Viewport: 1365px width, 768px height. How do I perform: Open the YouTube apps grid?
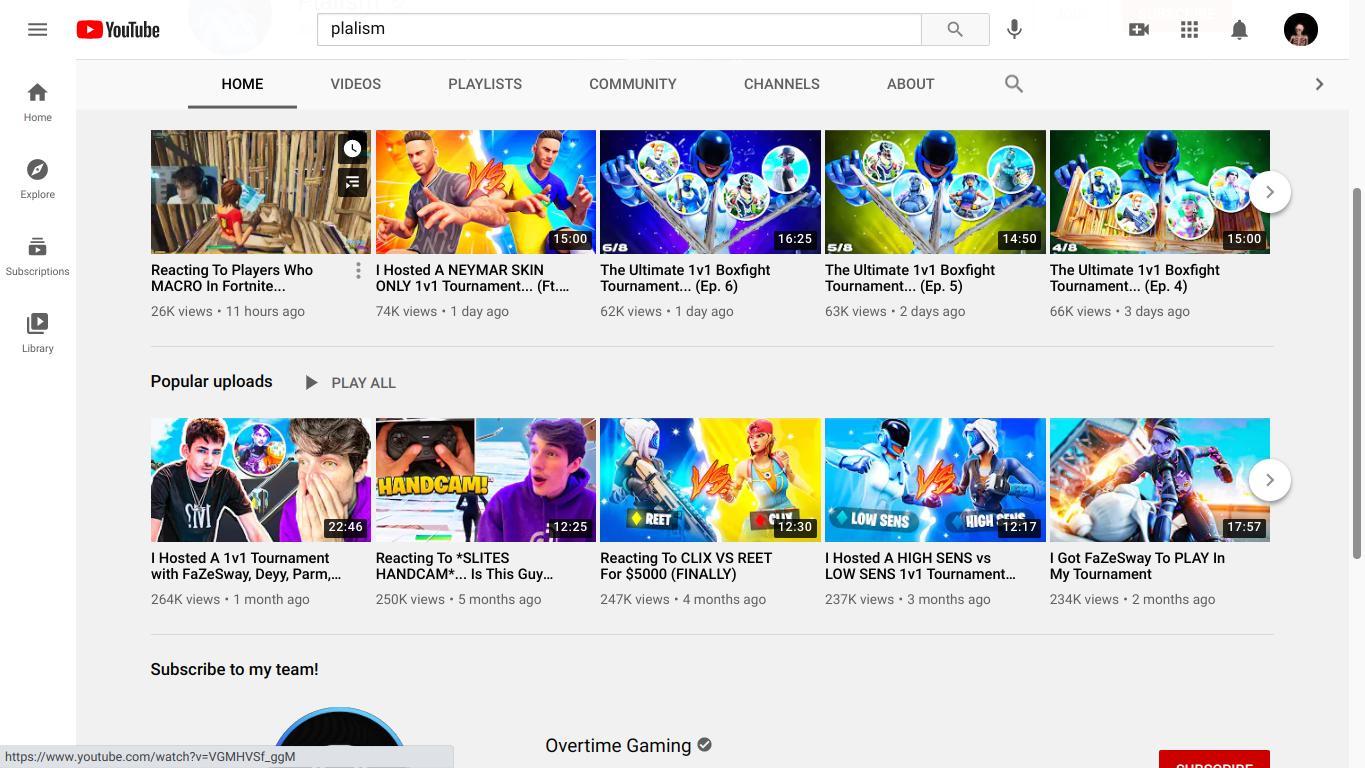(x=1189, y=29)
